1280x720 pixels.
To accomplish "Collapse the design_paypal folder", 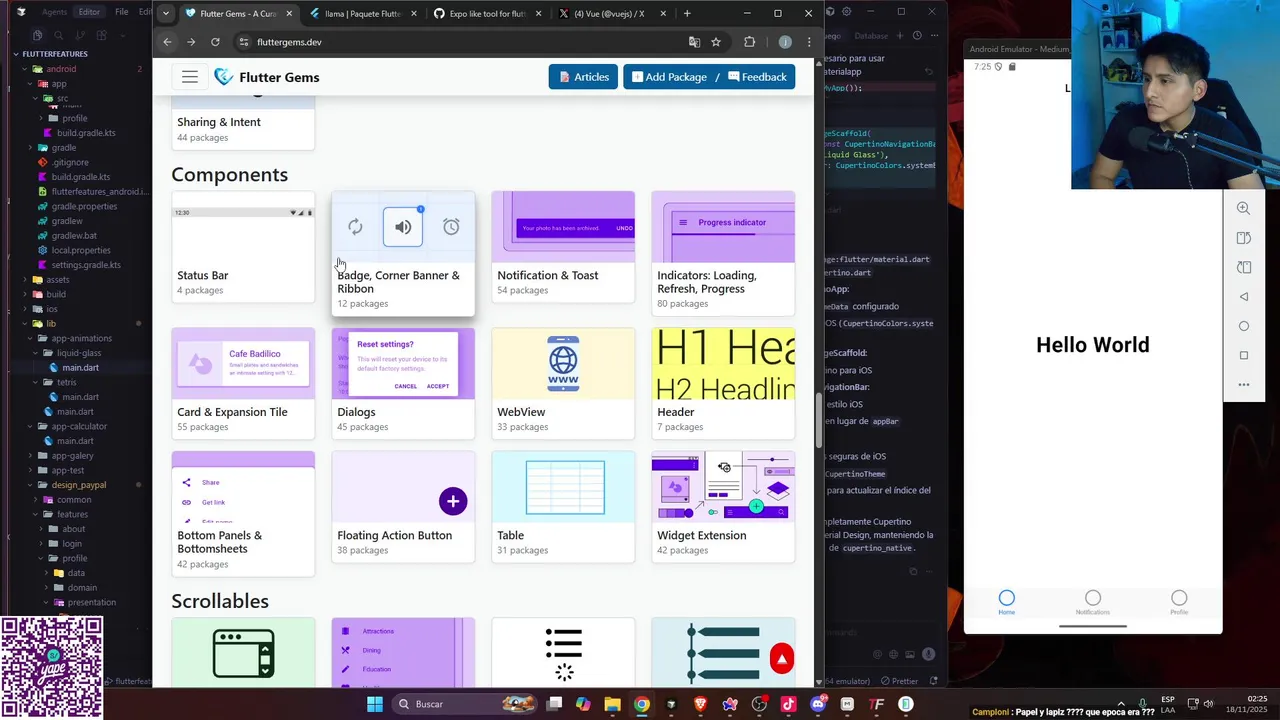I will [x=78, y=485].
